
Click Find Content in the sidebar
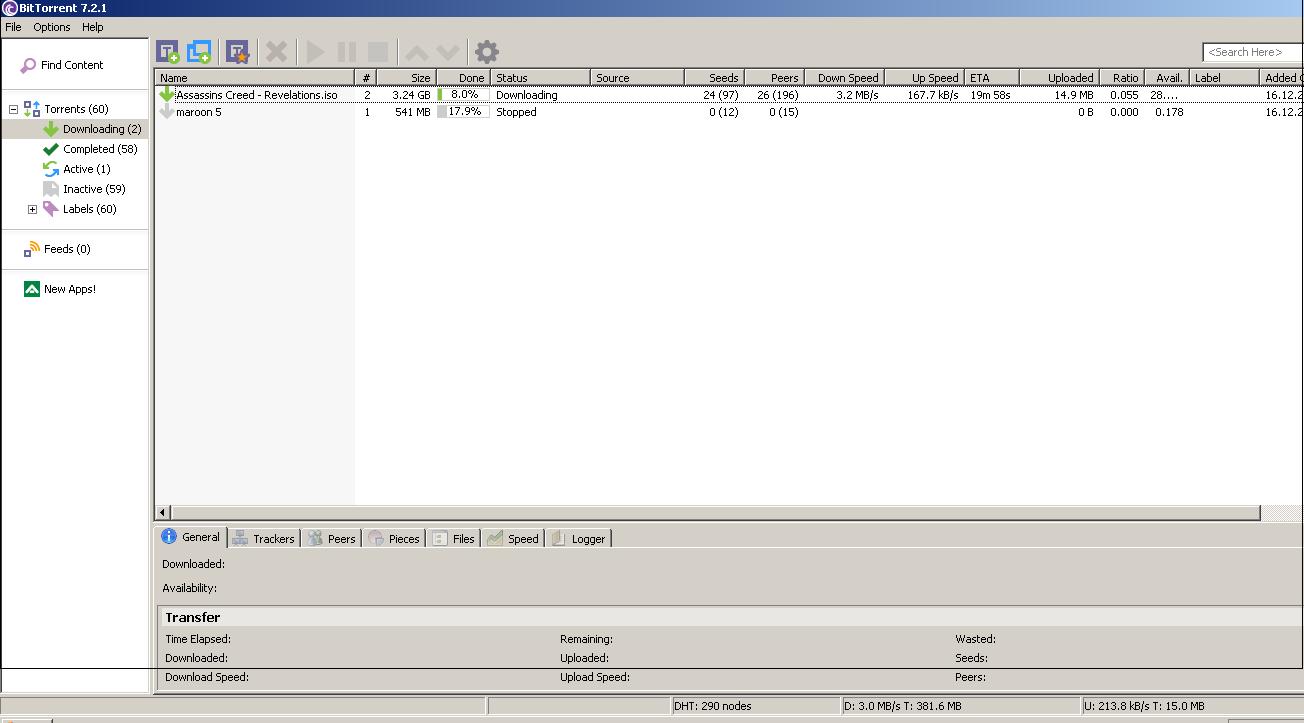tap(71, 65)
